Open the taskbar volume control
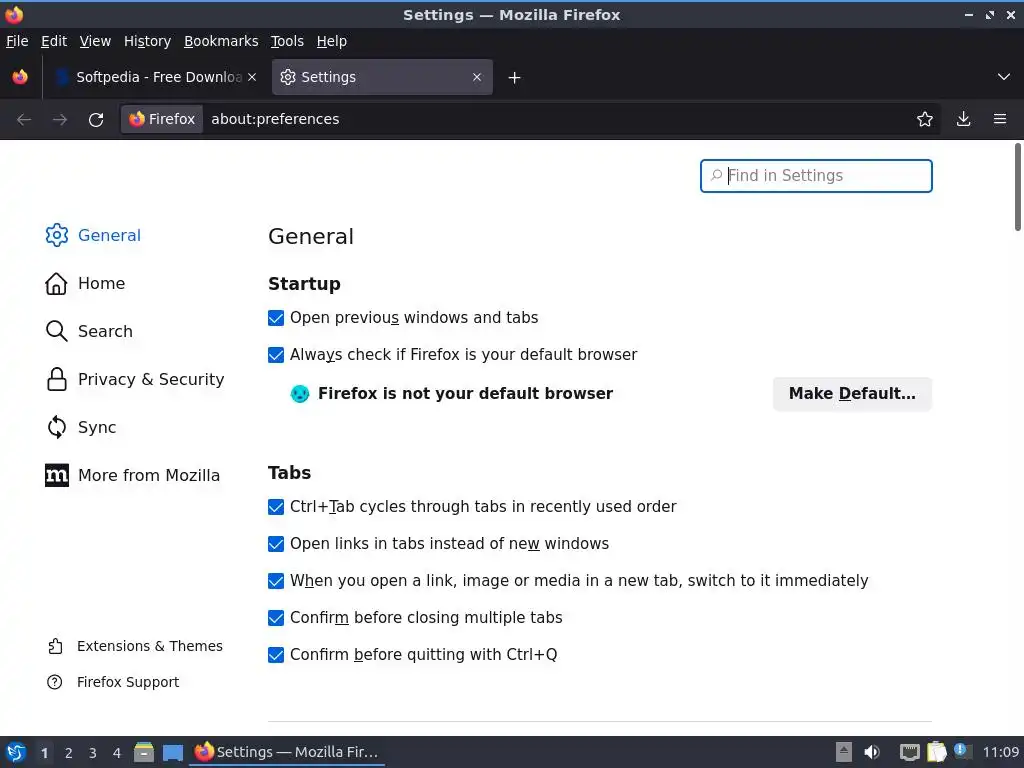Viewport: 1024px width, 768px height. tap(872, 752)
